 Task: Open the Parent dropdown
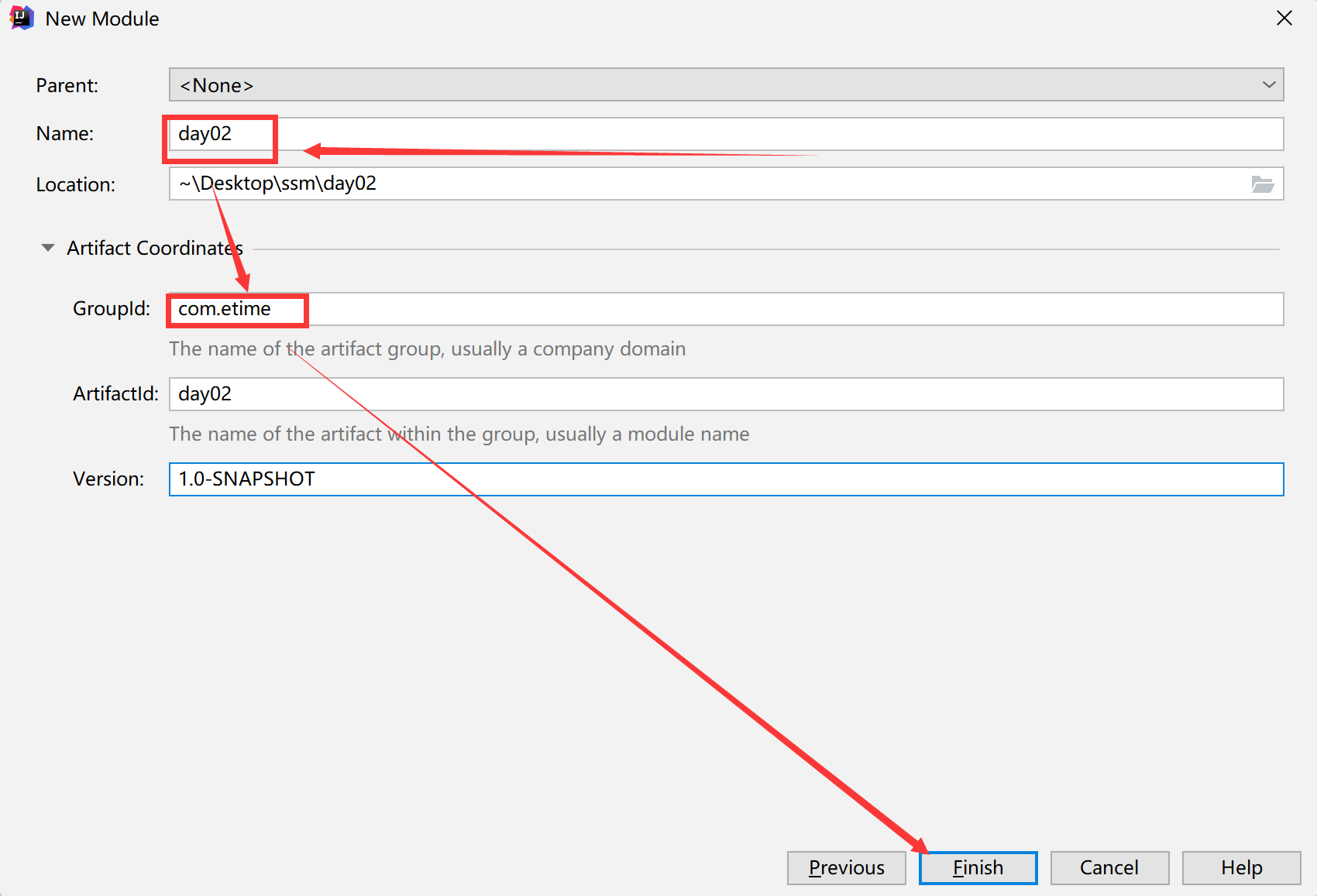point(726,84)
